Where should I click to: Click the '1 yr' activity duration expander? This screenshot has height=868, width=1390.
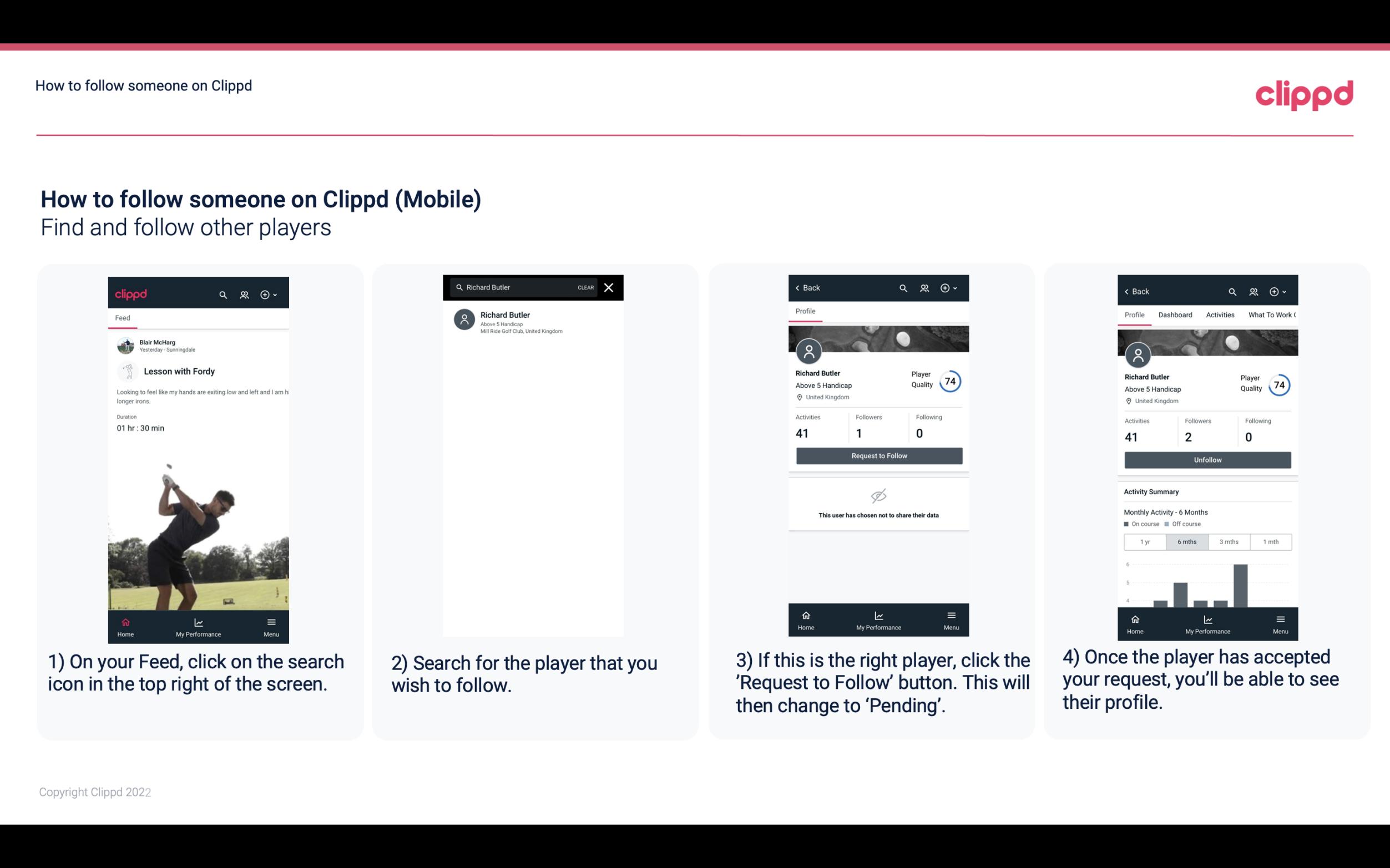[1144, 541]
